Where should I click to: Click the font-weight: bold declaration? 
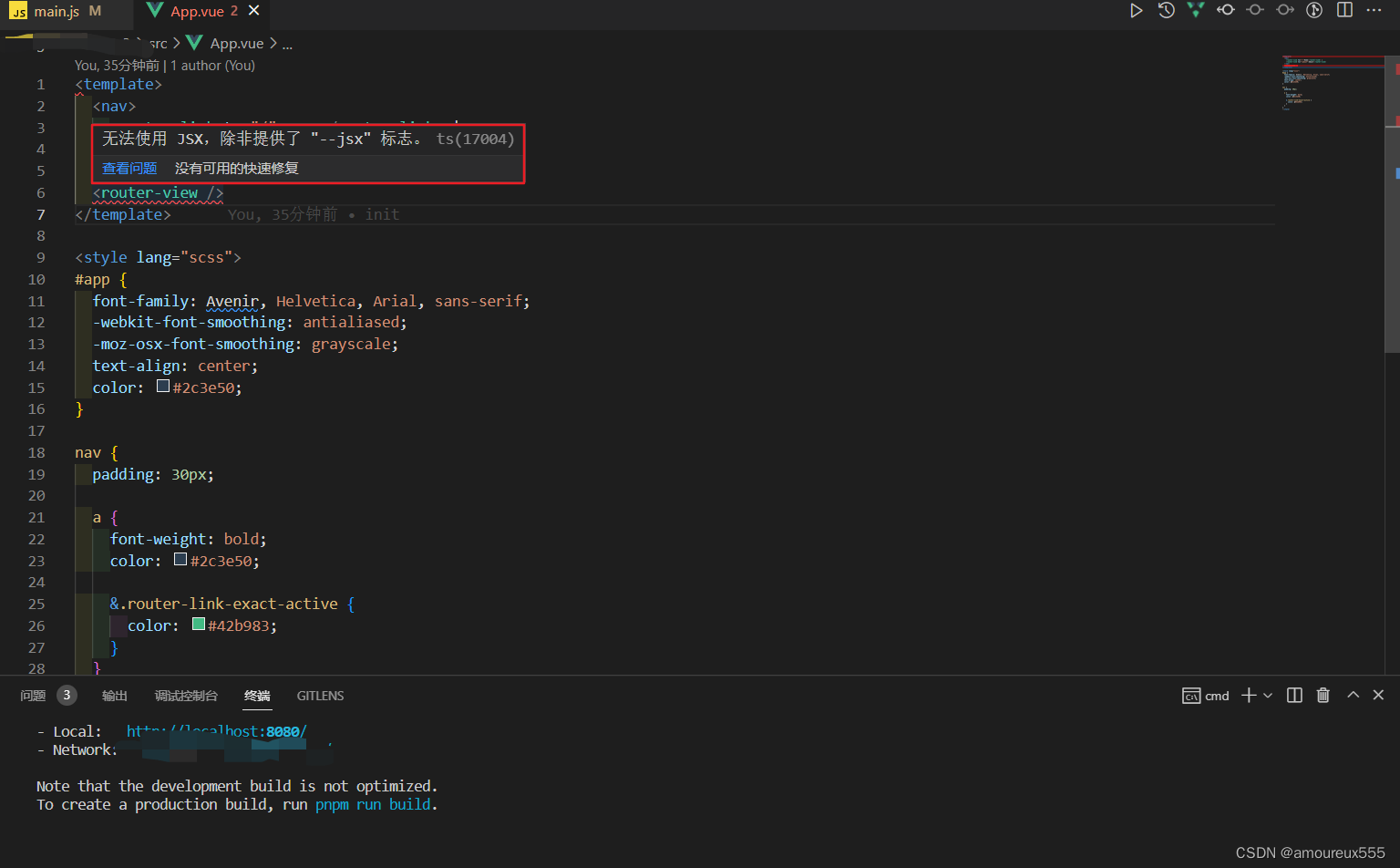(188, 540)
